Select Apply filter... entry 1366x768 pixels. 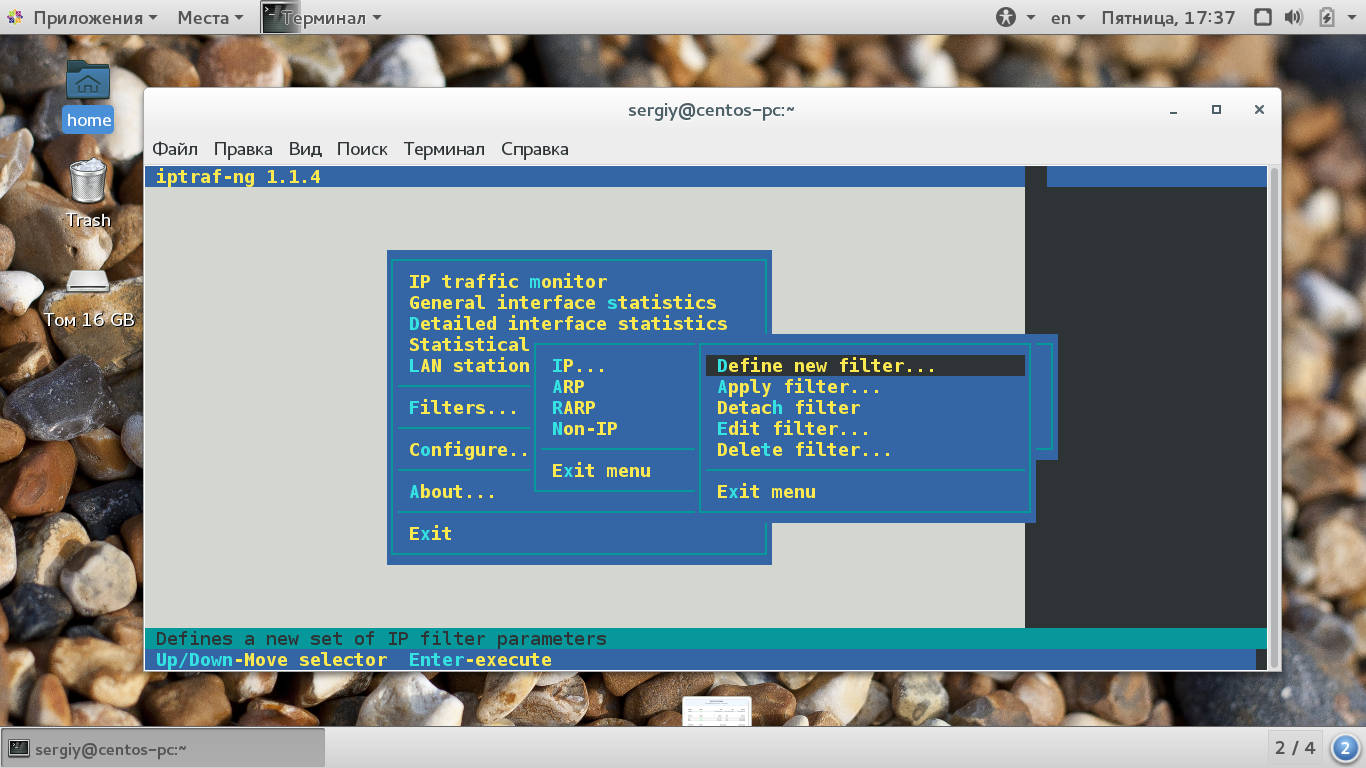tap(799, 387)
